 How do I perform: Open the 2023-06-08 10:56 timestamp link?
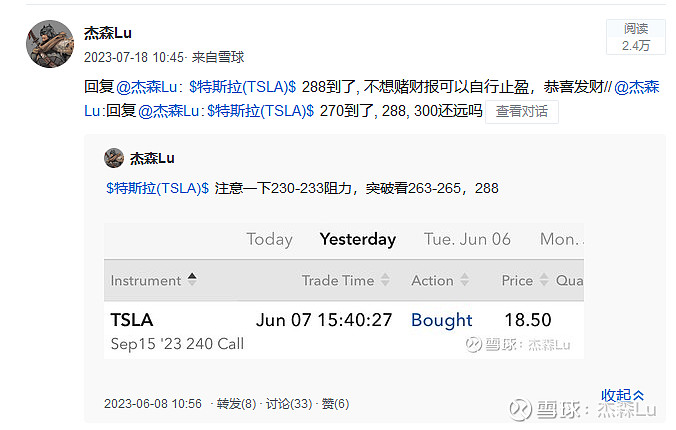[x=153, y=404]
